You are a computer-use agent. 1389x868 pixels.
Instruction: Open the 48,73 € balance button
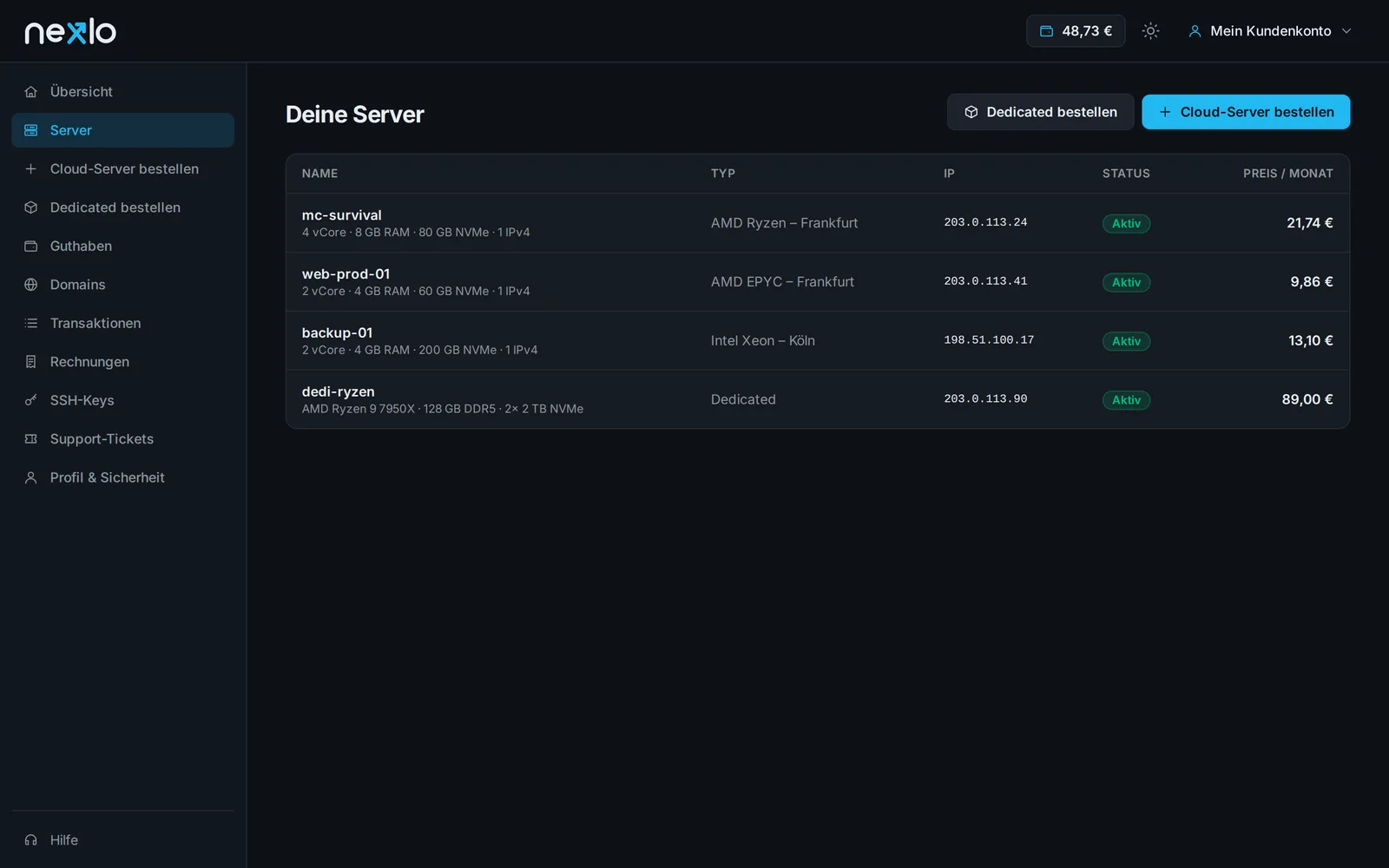pyautogui.click(x=1076, y=31)
